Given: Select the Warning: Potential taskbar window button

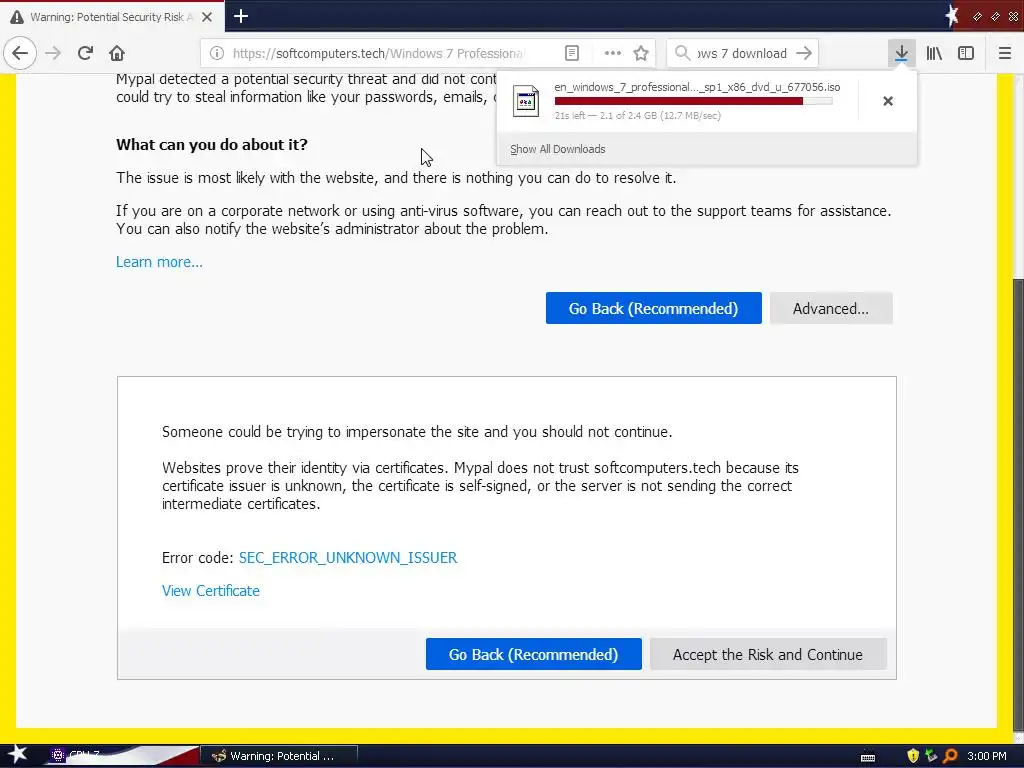Looking at the screenshot, I should pos(279,756).
